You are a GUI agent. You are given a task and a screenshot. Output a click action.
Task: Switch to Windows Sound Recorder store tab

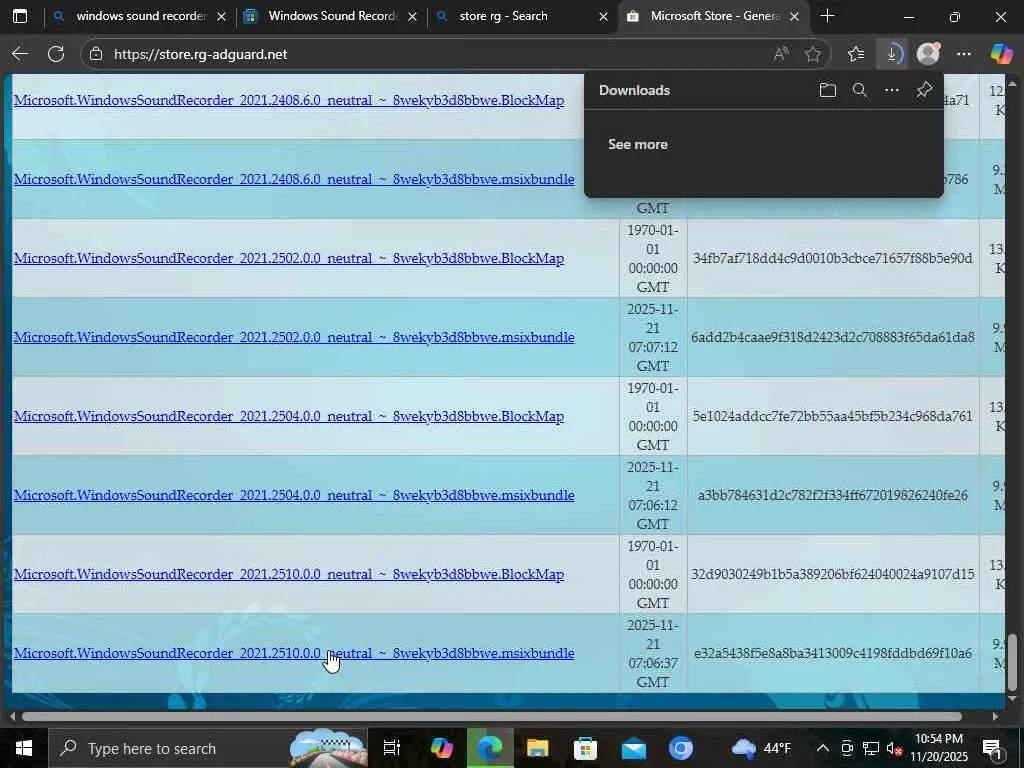[330, 16]
